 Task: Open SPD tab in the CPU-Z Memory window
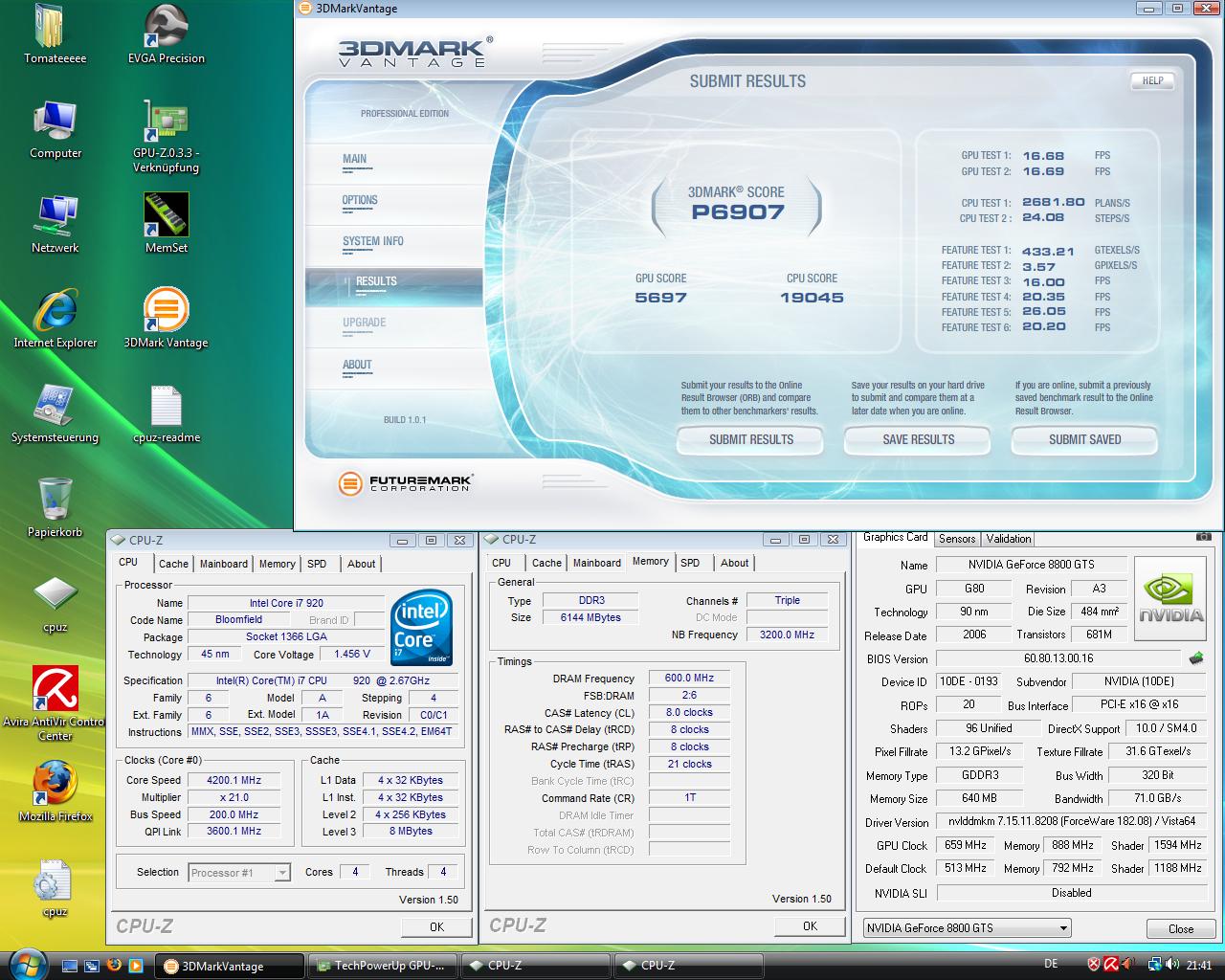pos(690,563)
